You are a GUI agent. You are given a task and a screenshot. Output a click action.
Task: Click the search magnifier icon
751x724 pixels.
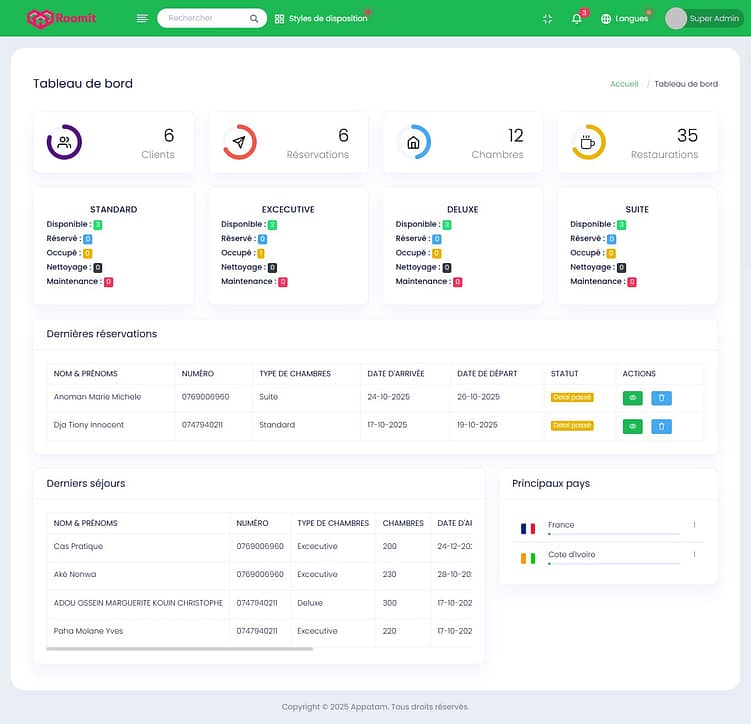(254, 18)
